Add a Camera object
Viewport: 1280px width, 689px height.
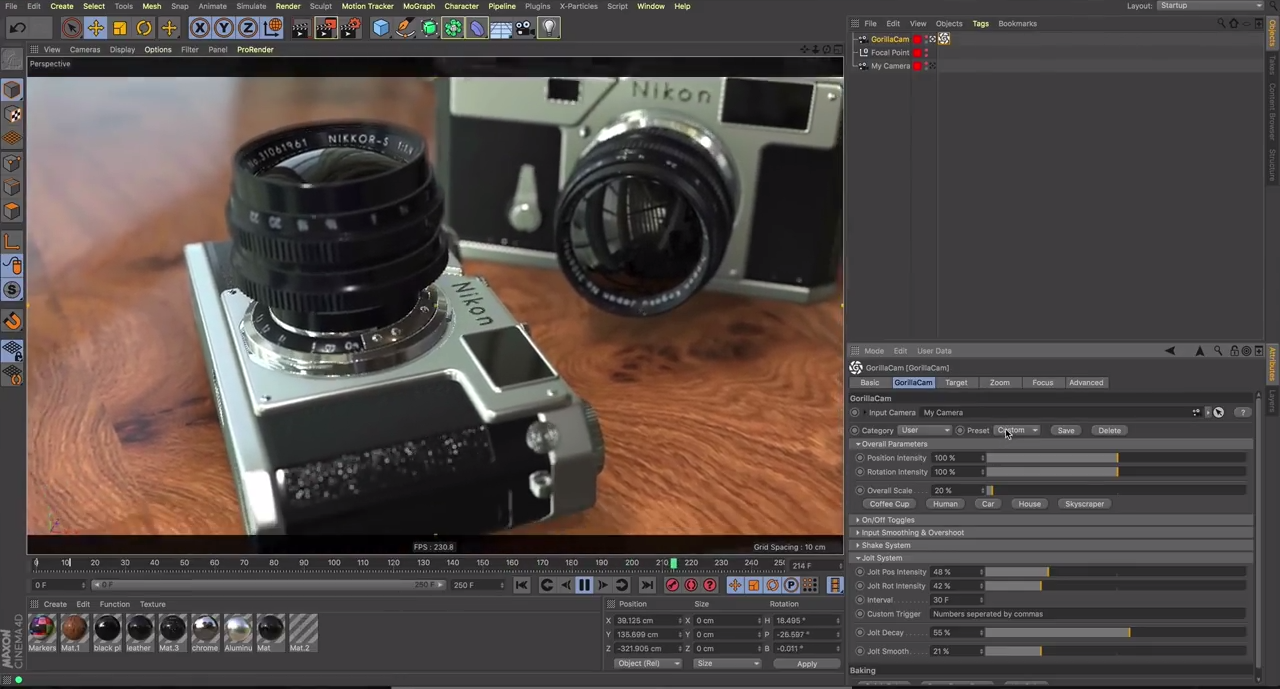click(x=525, y=28)
